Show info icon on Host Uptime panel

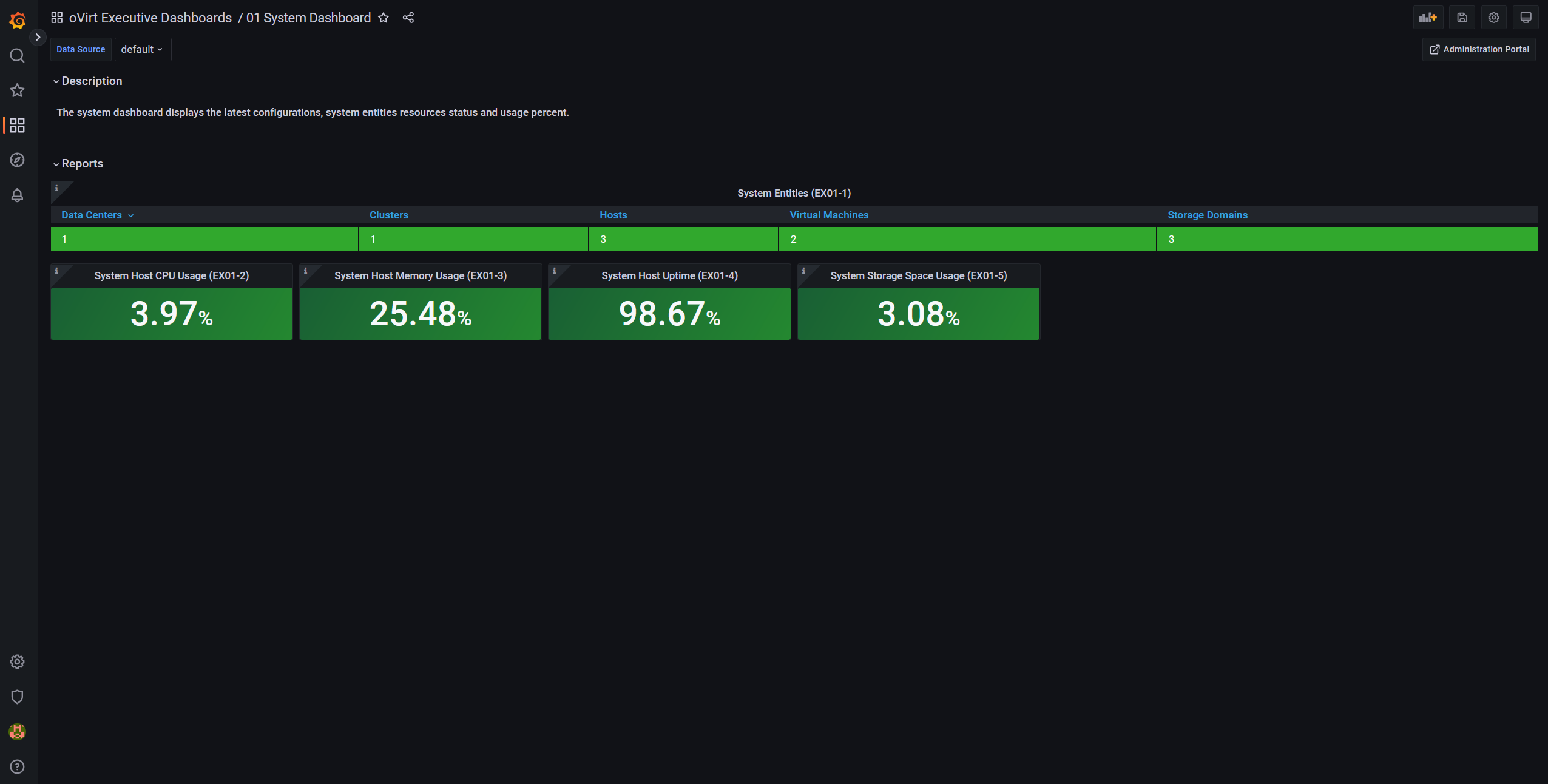tap(554, 271)
